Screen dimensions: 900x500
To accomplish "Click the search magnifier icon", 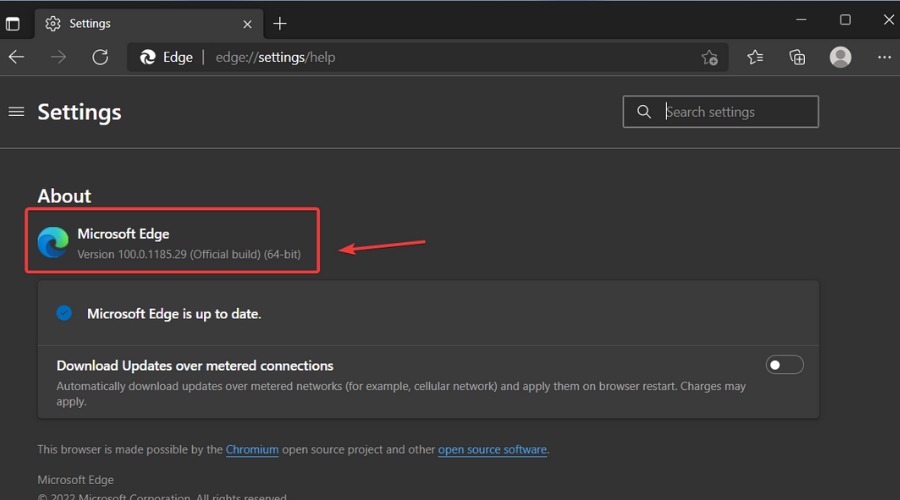I will [644, 111].
